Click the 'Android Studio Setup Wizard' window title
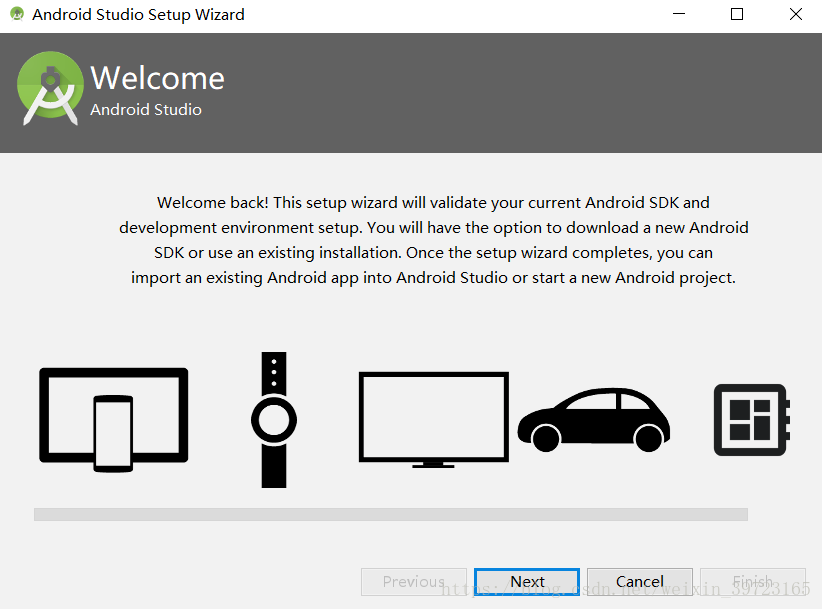This screenshot has width=822, height=609. 138,15
